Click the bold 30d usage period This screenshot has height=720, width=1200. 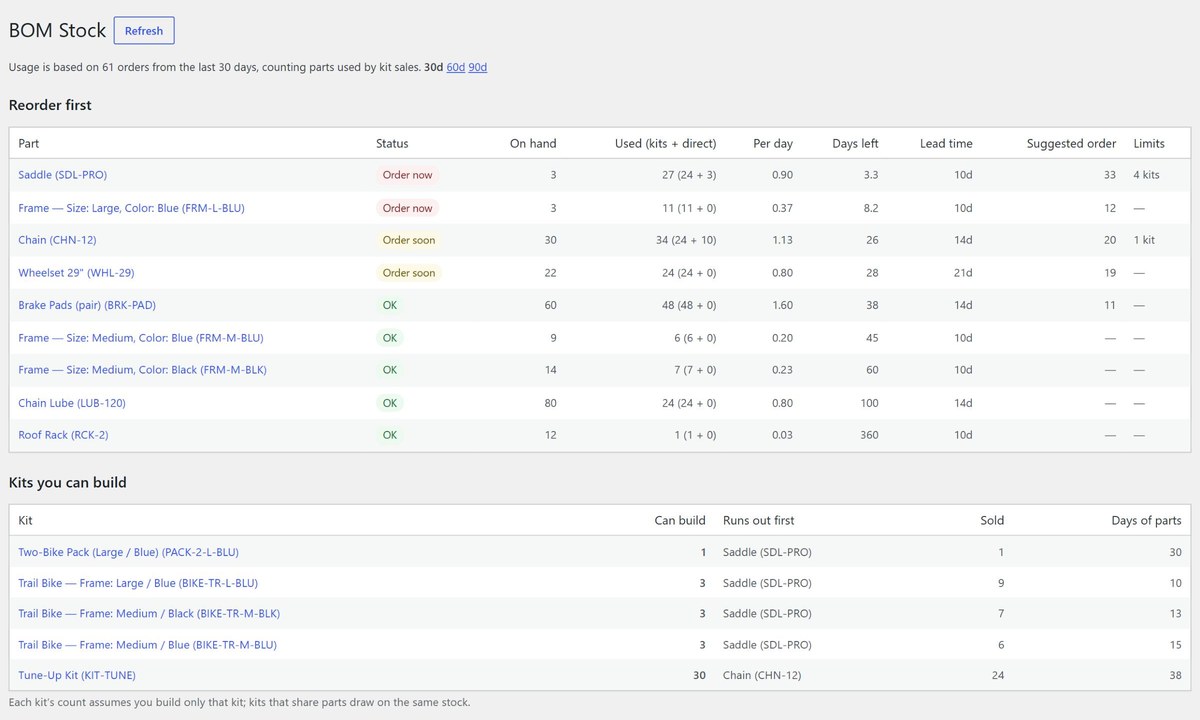433,67
